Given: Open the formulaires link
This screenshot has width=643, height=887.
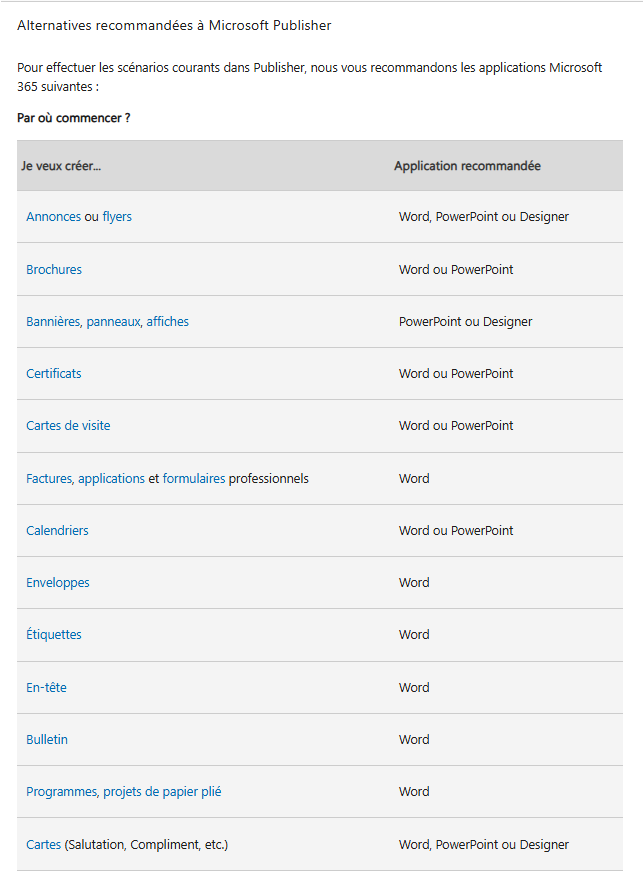Looking at the screenshot, I should click(194, 479).
